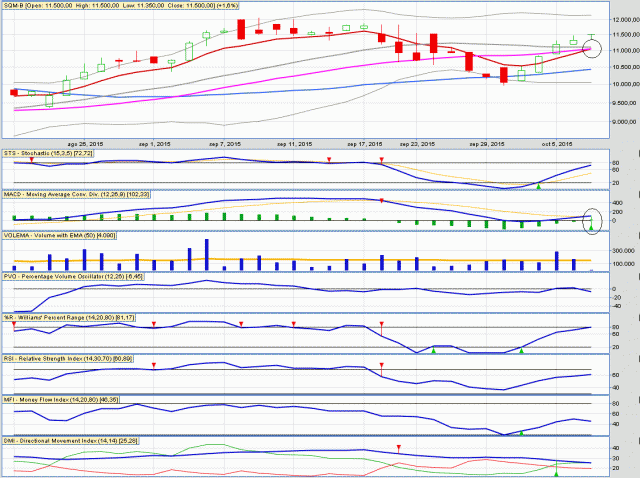Screen dimensions: 640x478
Task: Click the sep 29, 2015 date label
Action: tap(487, 144)
